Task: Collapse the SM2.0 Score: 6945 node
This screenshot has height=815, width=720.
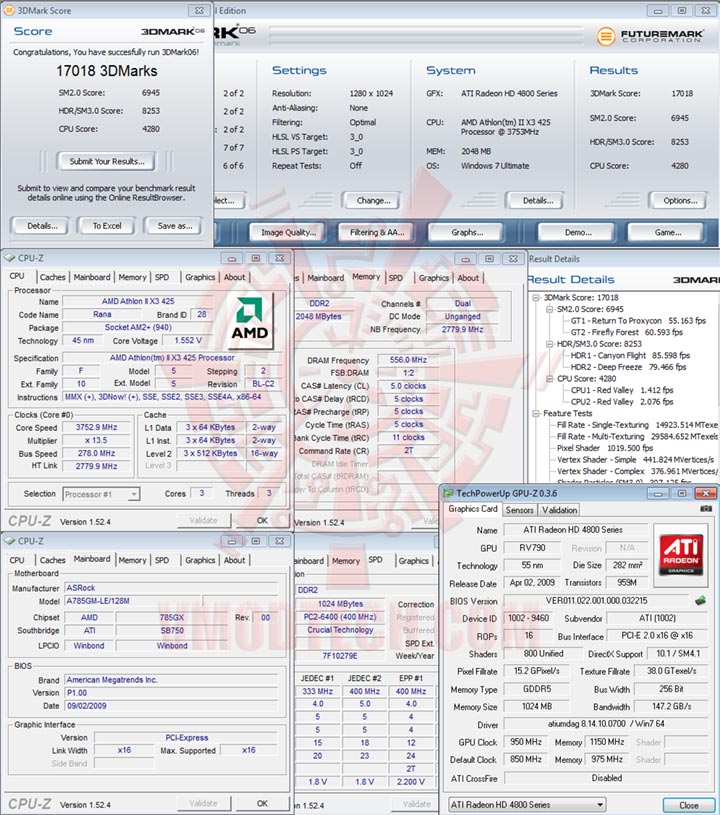Action: tap(549, 309)
